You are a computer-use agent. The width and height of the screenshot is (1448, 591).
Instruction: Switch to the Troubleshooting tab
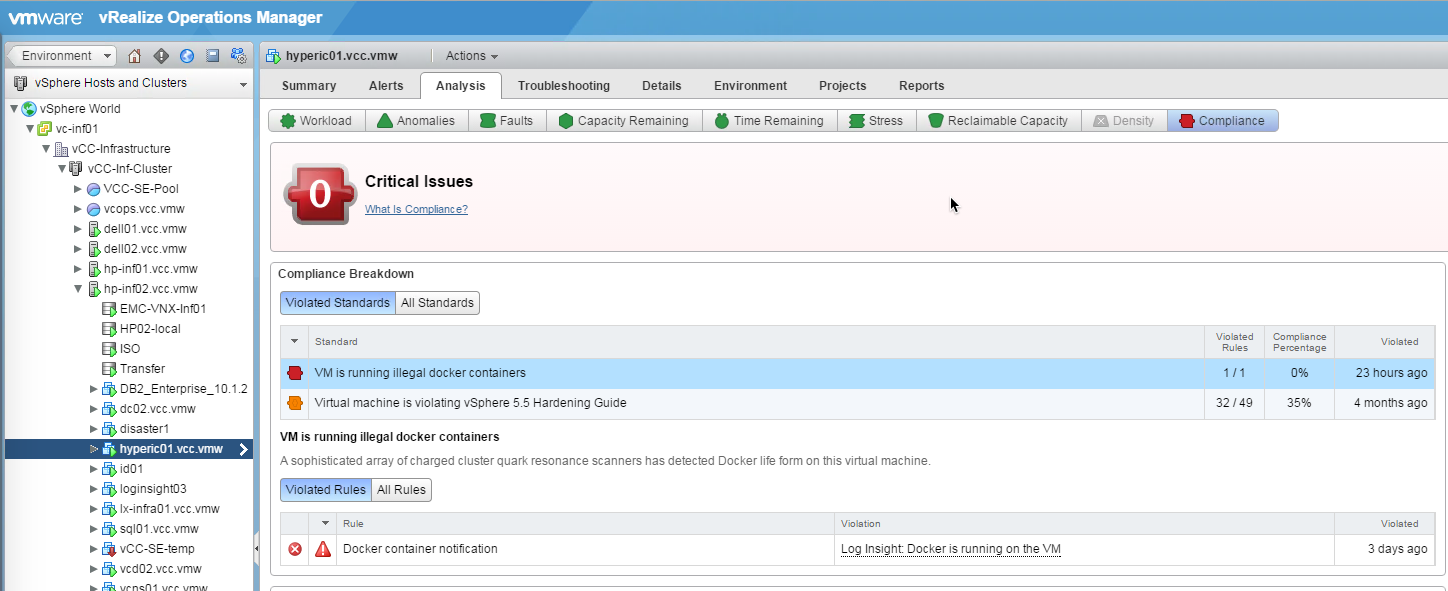[563, 86]
